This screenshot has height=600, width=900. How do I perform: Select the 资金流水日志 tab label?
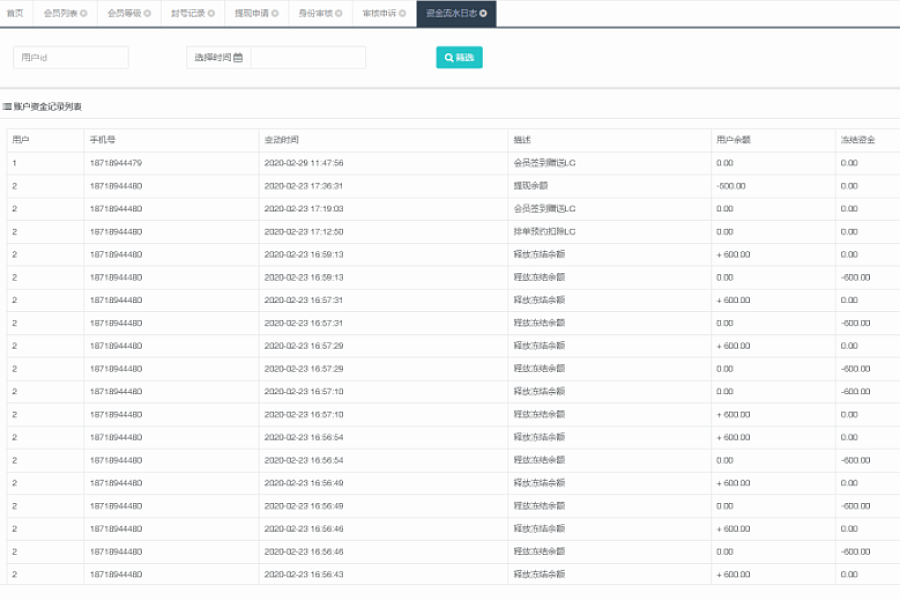(x=451, y=13)
